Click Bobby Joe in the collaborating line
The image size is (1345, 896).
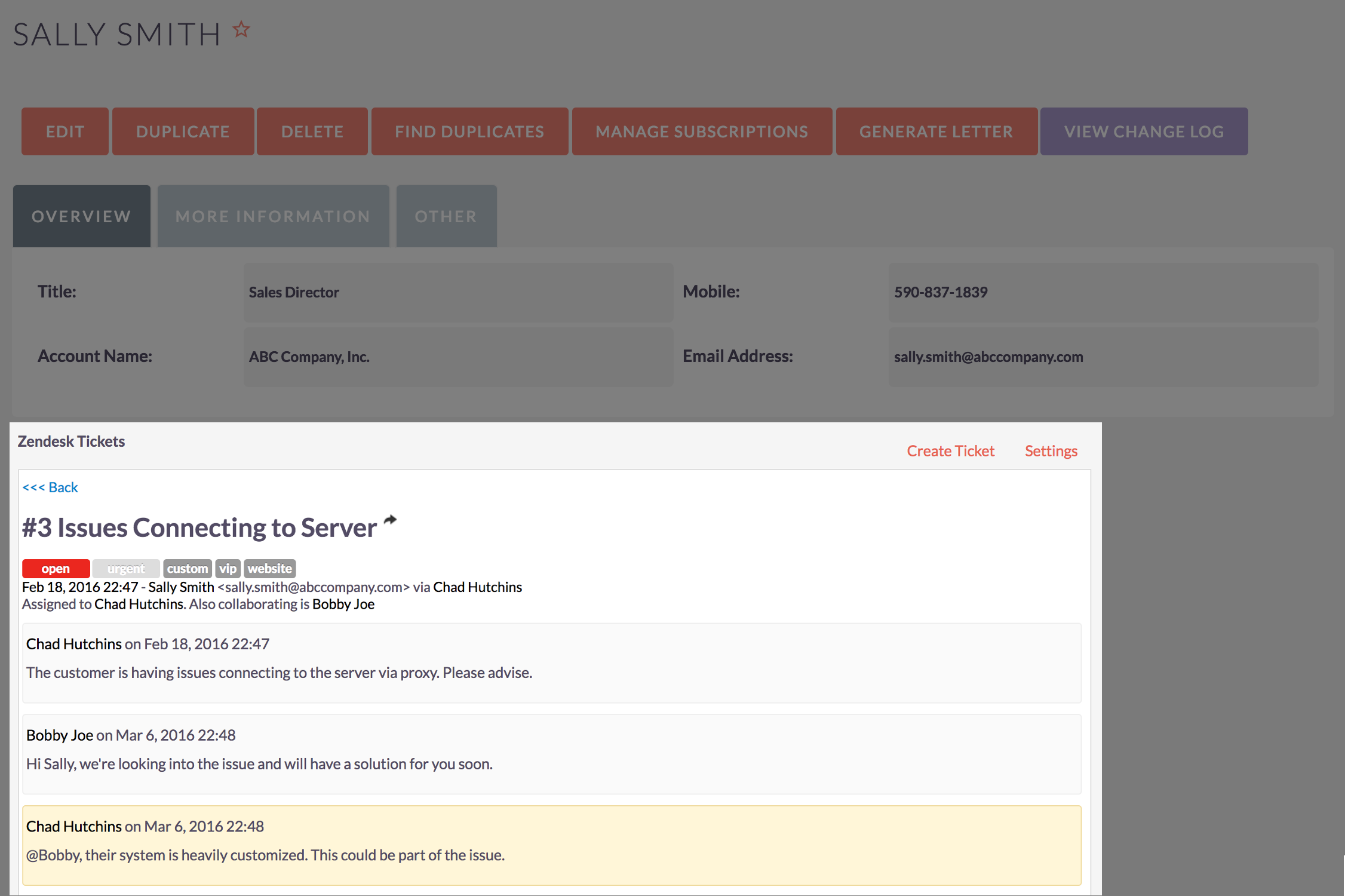343,605
